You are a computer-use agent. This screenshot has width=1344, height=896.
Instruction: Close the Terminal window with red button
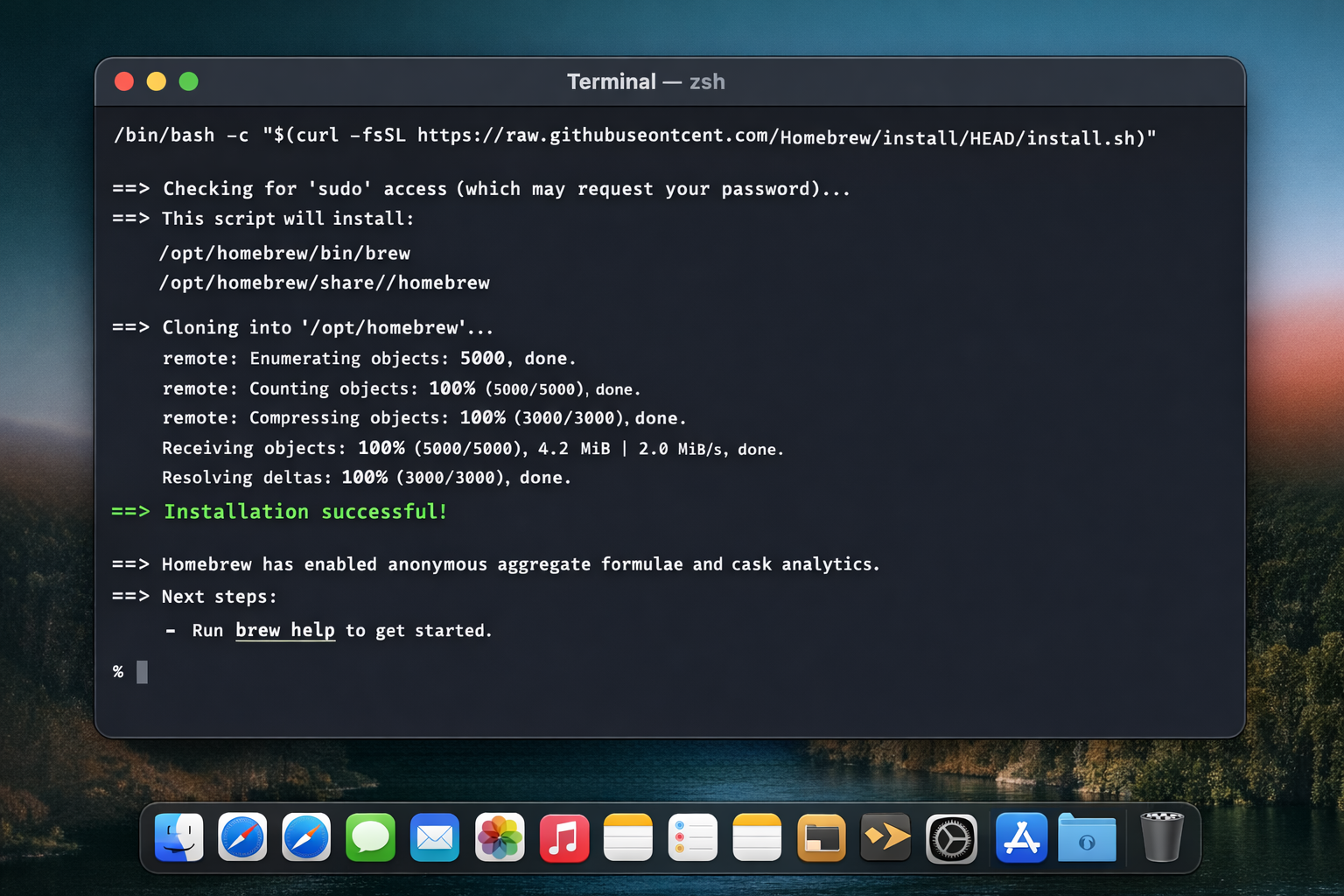124,81
